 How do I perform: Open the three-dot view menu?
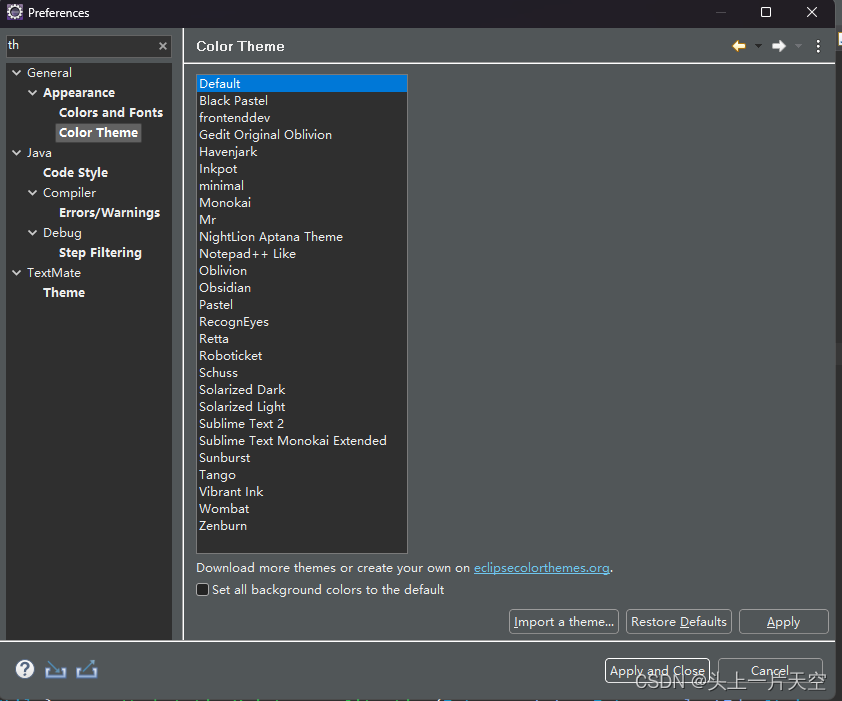818,46
